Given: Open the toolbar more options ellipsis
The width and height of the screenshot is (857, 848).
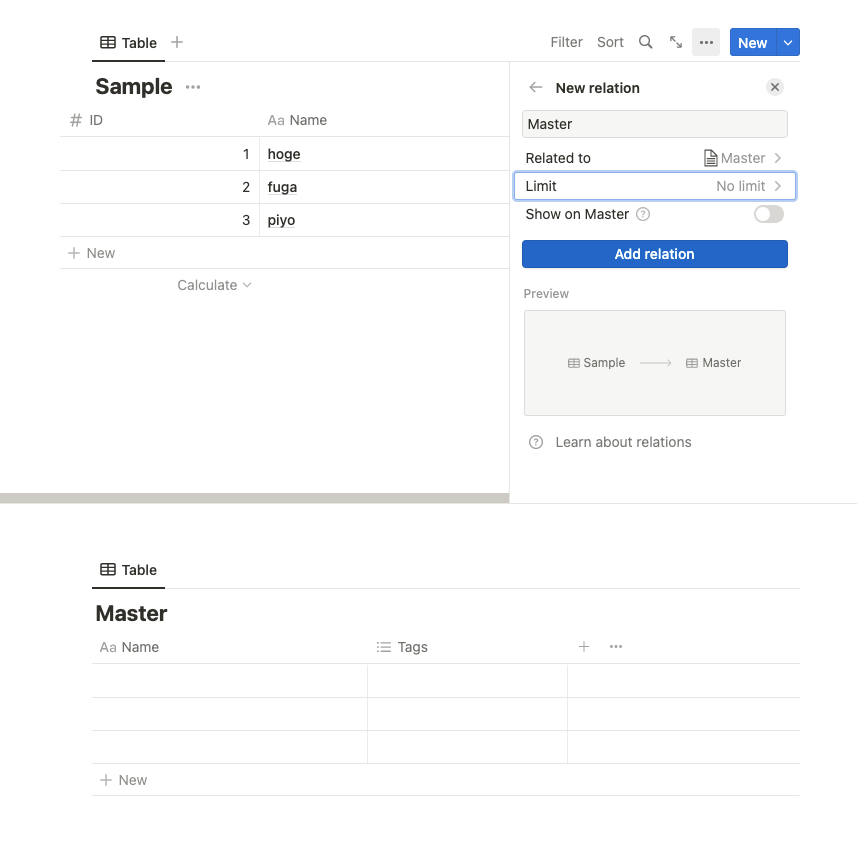Looking at the screenshot, I should pos(706,42).
